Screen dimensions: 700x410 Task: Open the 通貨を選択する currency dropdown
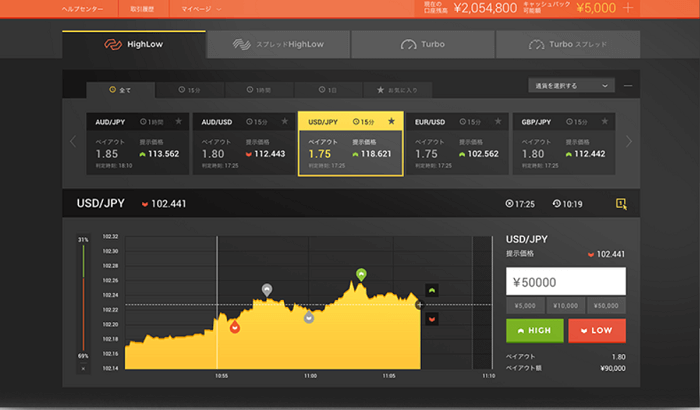coord(570,86)
